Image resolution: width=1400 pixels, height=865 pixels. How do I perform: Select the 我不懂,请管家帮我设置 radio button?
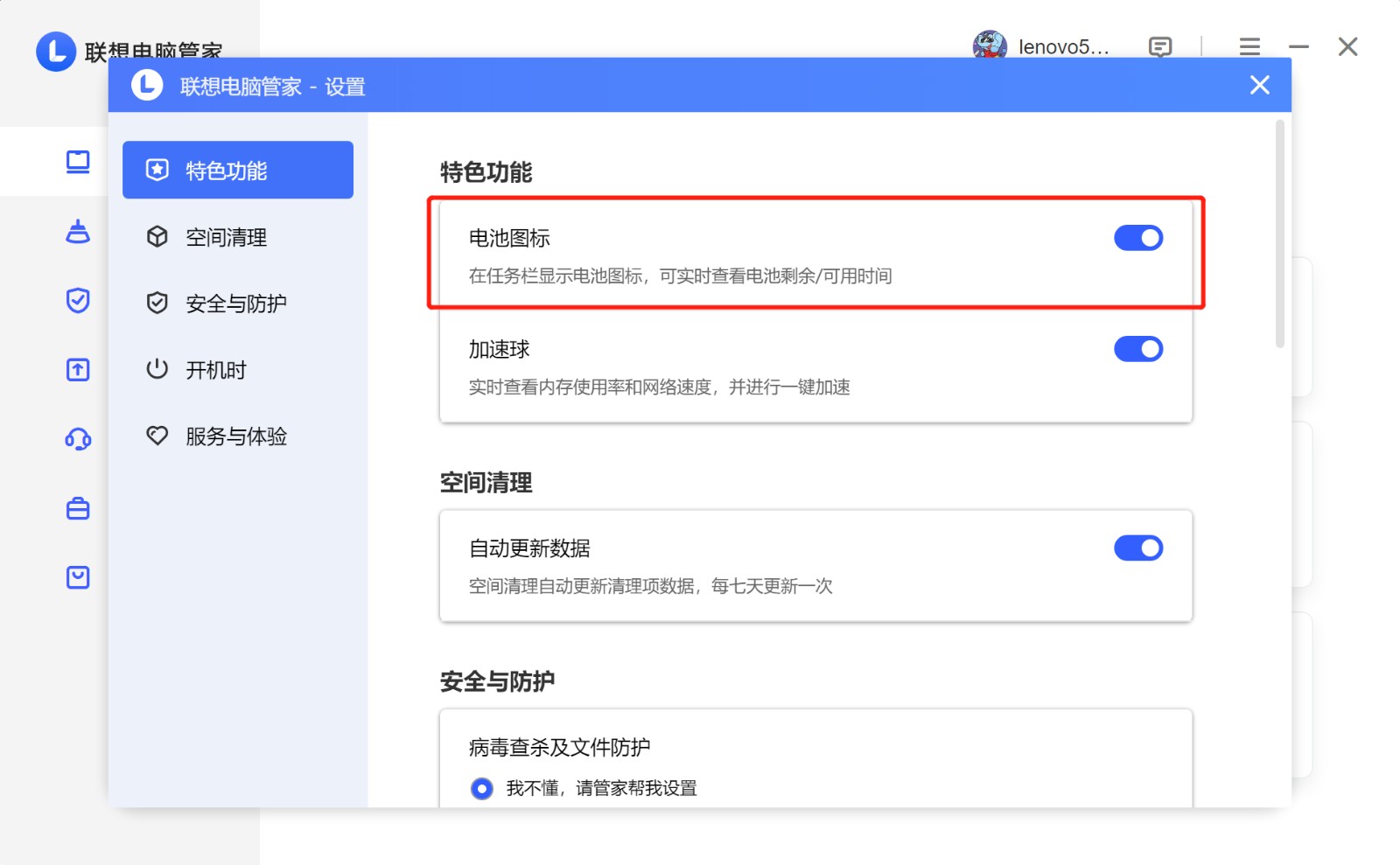481,789
